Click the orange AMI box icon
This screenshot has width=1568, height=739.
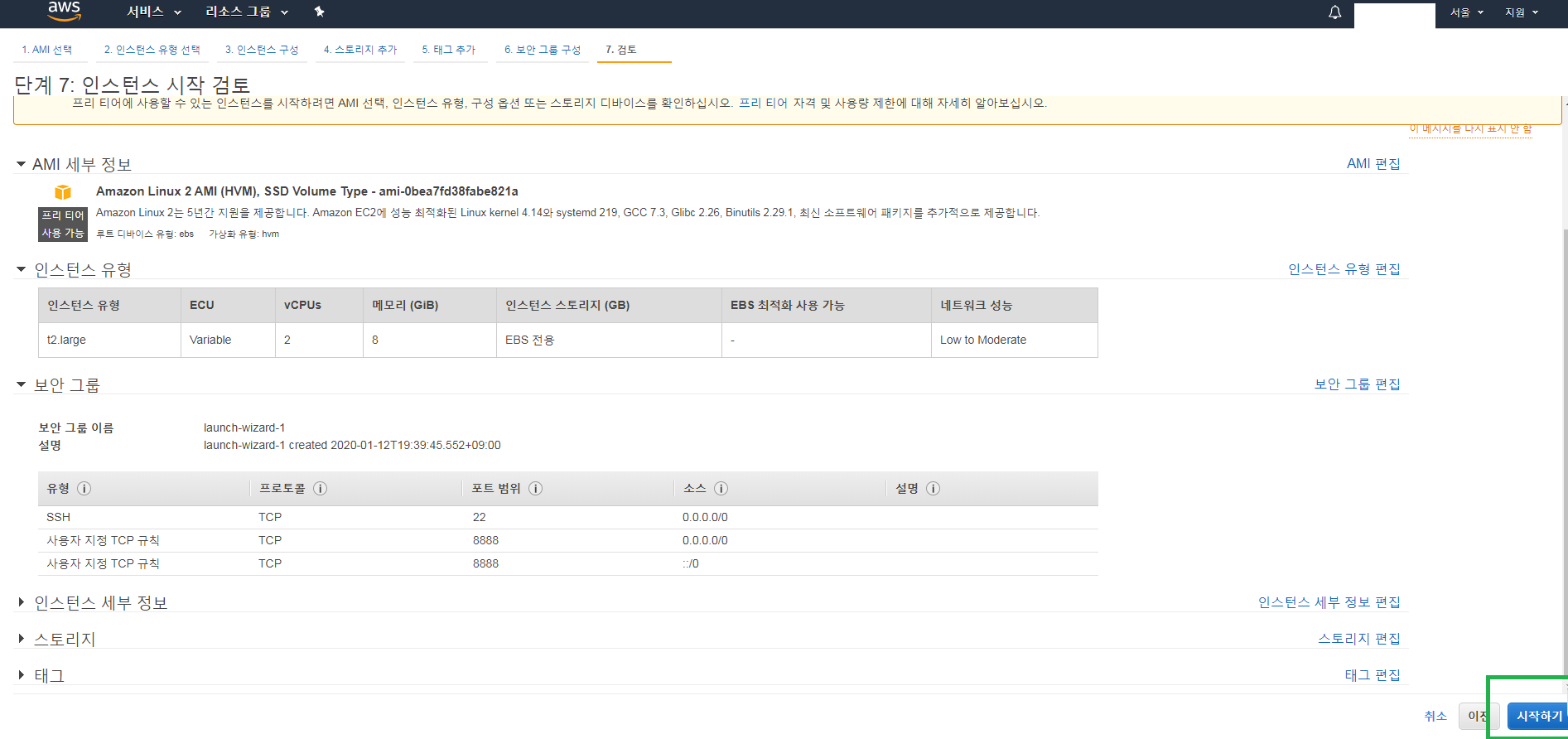coord(63,192)
